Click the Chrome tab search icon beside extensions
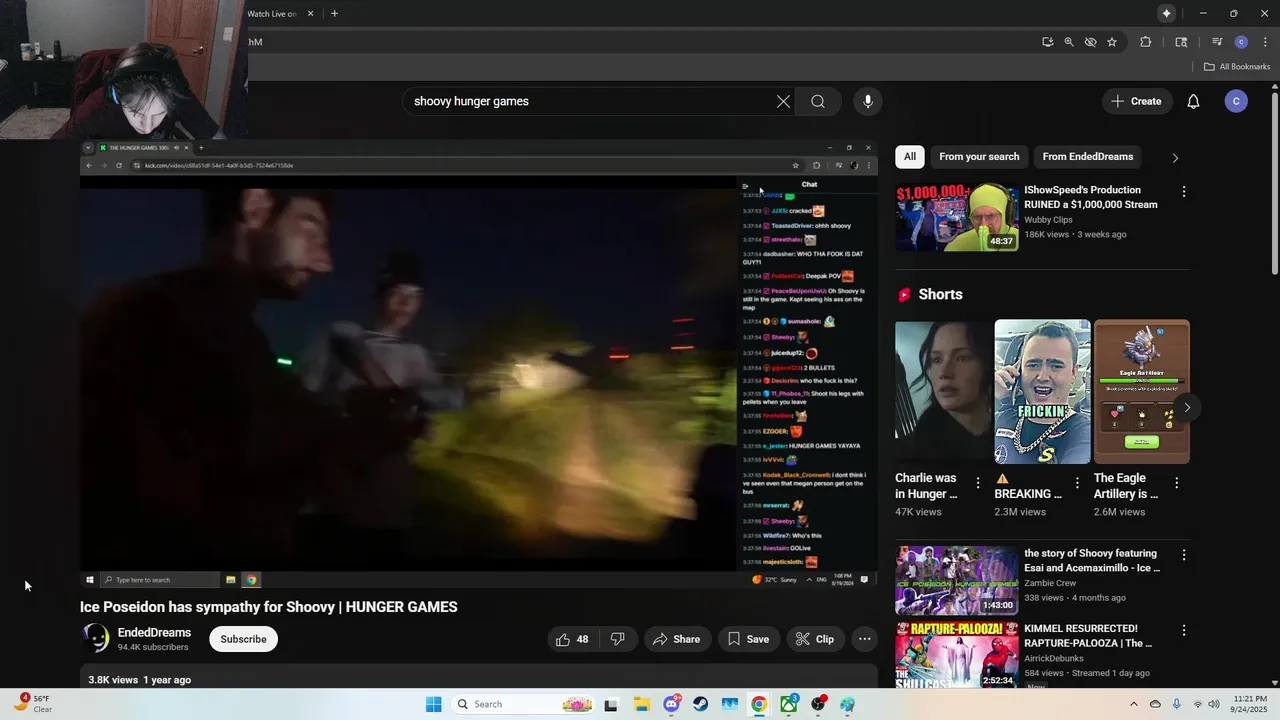The width and height of the screenshot is (1280, 720). click(x=1181, y=42)
